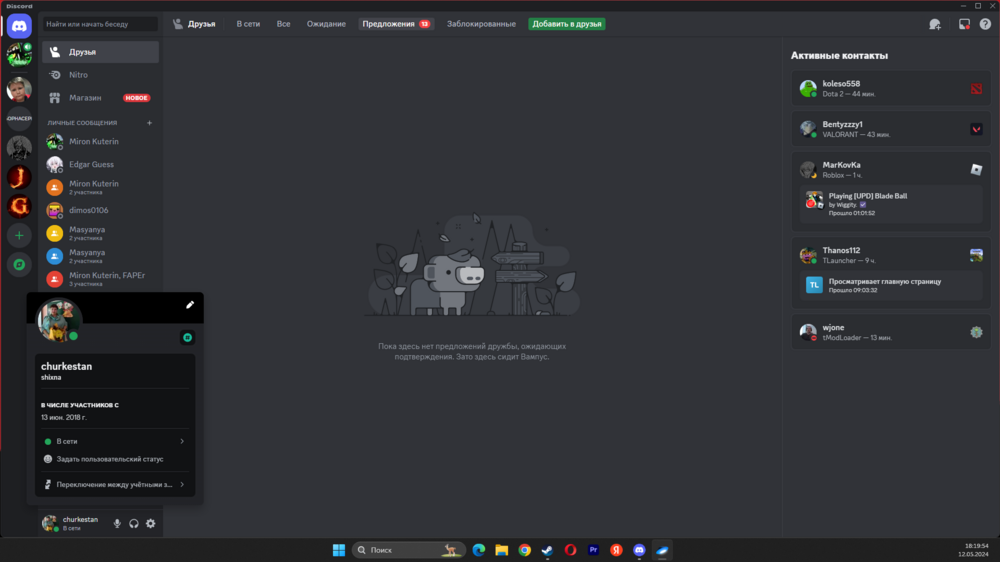Viewport: 1000px width, 562px height.
Task: Toggle the microphone mute button
Action: tap(117, 524)
